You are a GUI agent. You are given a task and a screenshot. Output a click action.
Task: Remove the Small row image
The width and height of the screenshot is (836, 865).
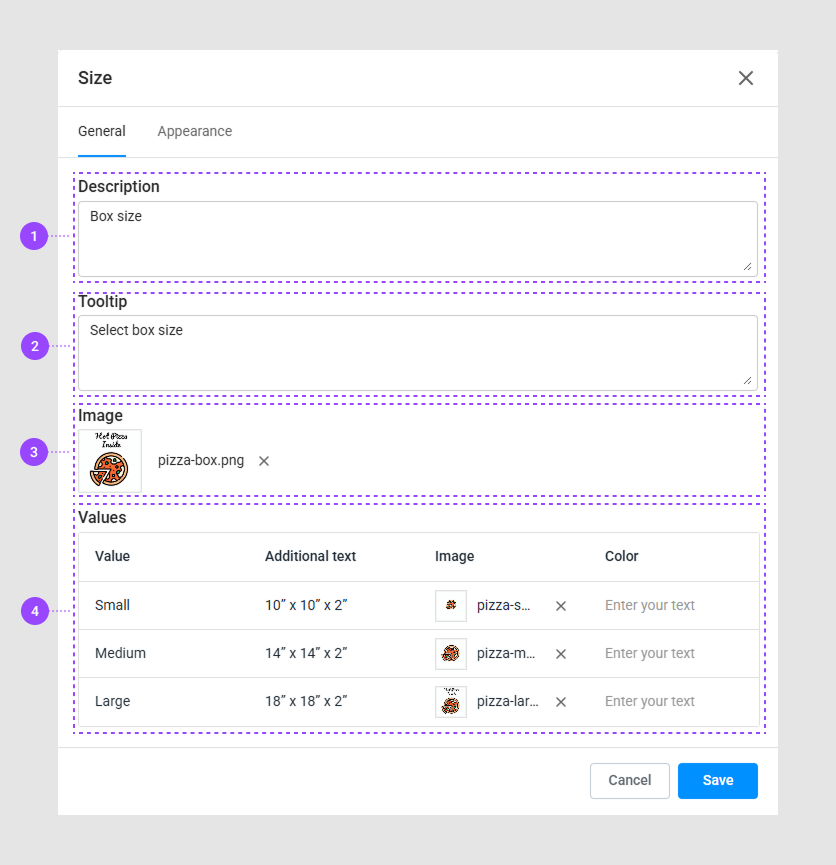point(561,606)
